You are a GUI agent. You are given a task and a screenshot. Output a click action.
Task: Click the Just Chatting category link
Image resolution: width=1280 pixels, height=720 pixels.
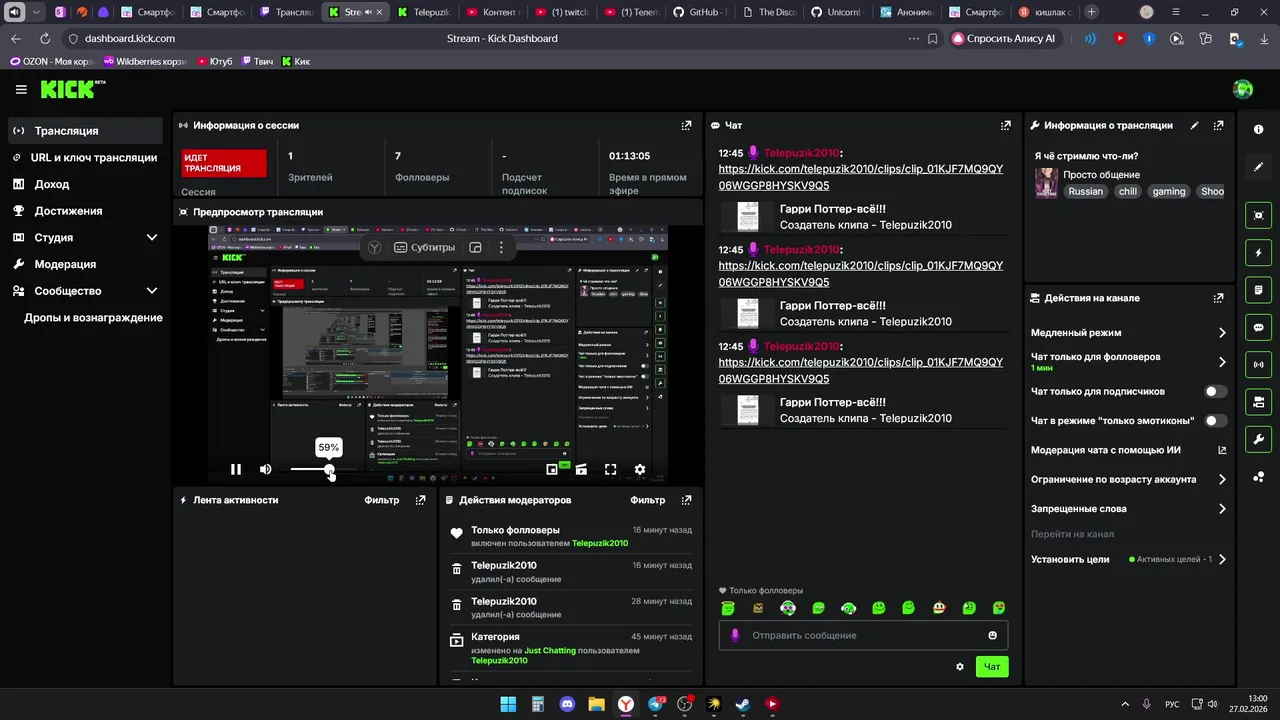550,650
